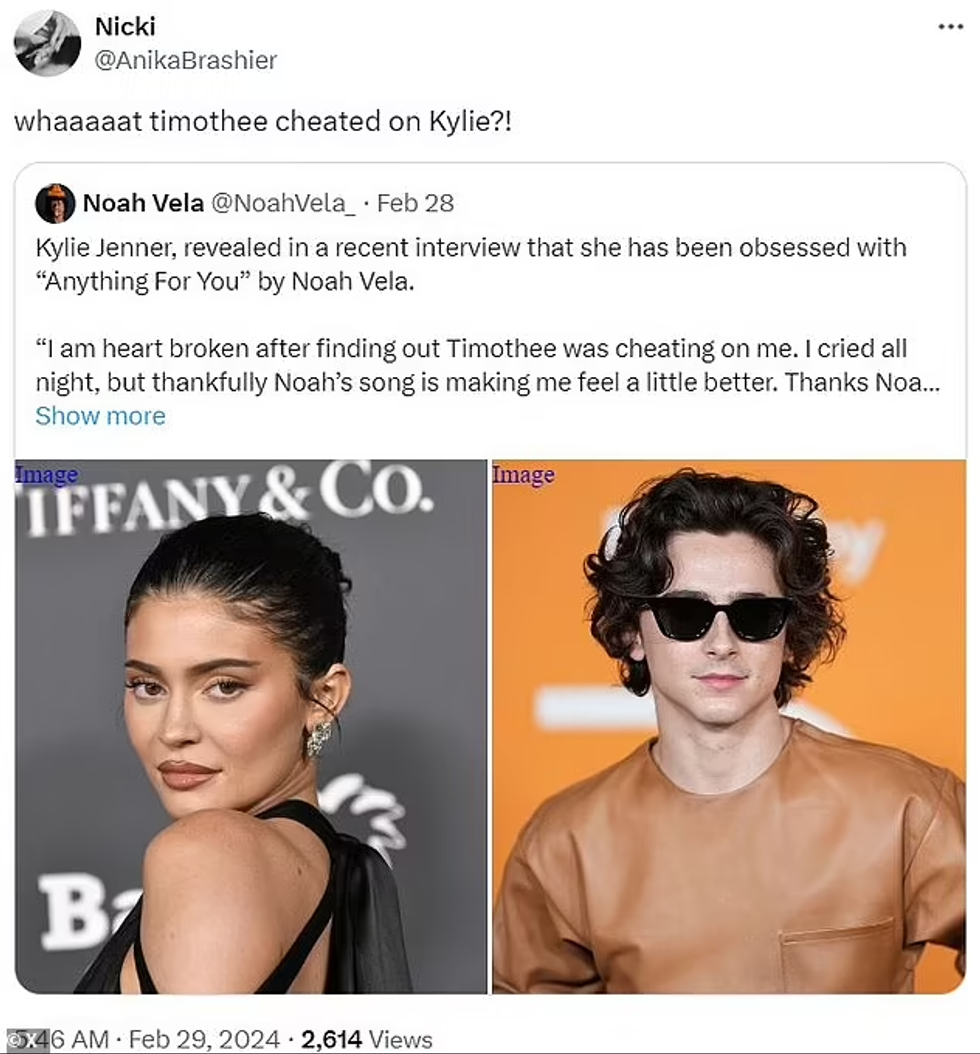This screenshot has width=980, height=1054.
Task: Click the @NoahVela_ handle
Action: tap(283, 203)
